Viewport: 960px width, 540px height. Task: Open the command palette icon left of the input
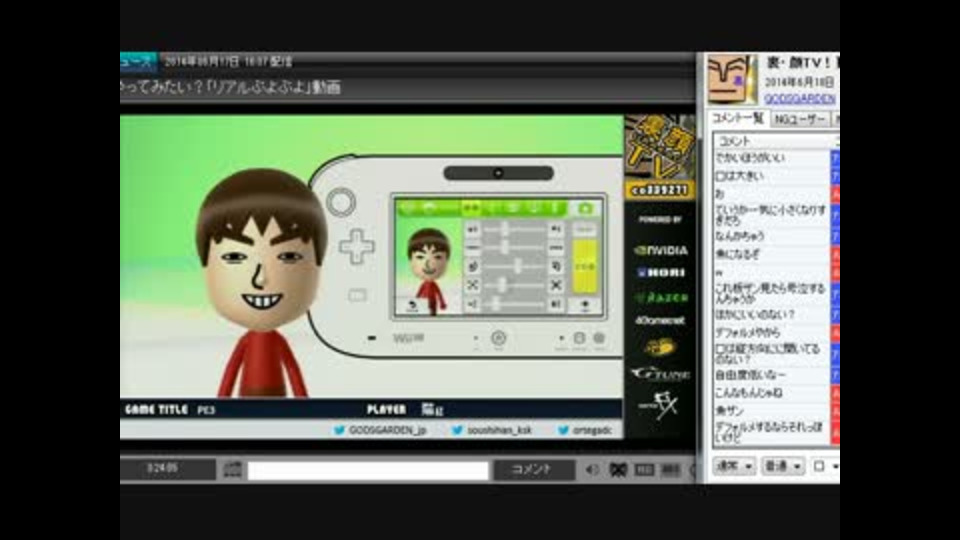point(233,470)
